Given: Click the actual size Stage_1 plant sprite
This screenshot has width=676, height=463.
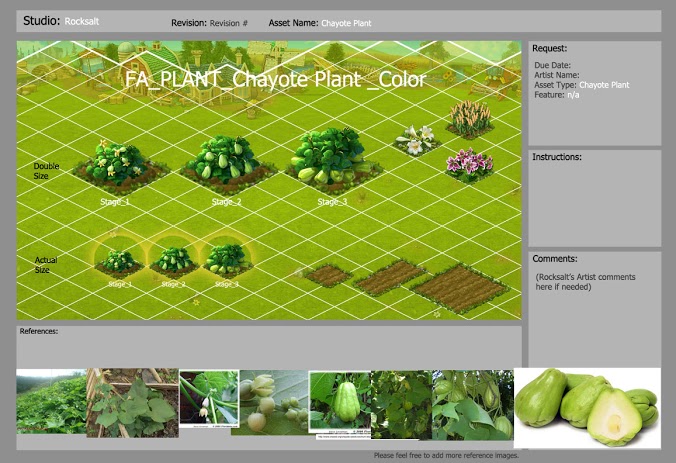Looking at the screenshot, I should pyautogui.click(x=121, y=260).
